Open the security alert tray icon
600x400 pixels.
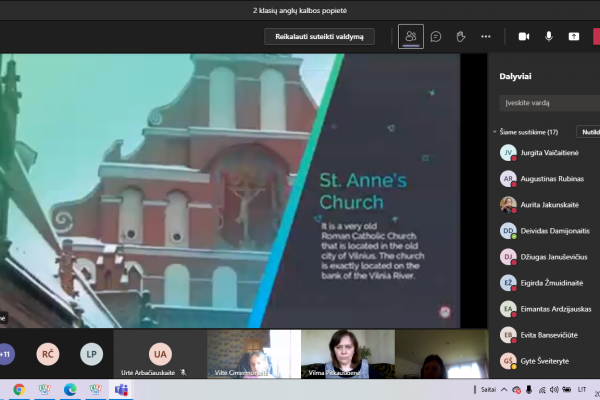point(516,390)
